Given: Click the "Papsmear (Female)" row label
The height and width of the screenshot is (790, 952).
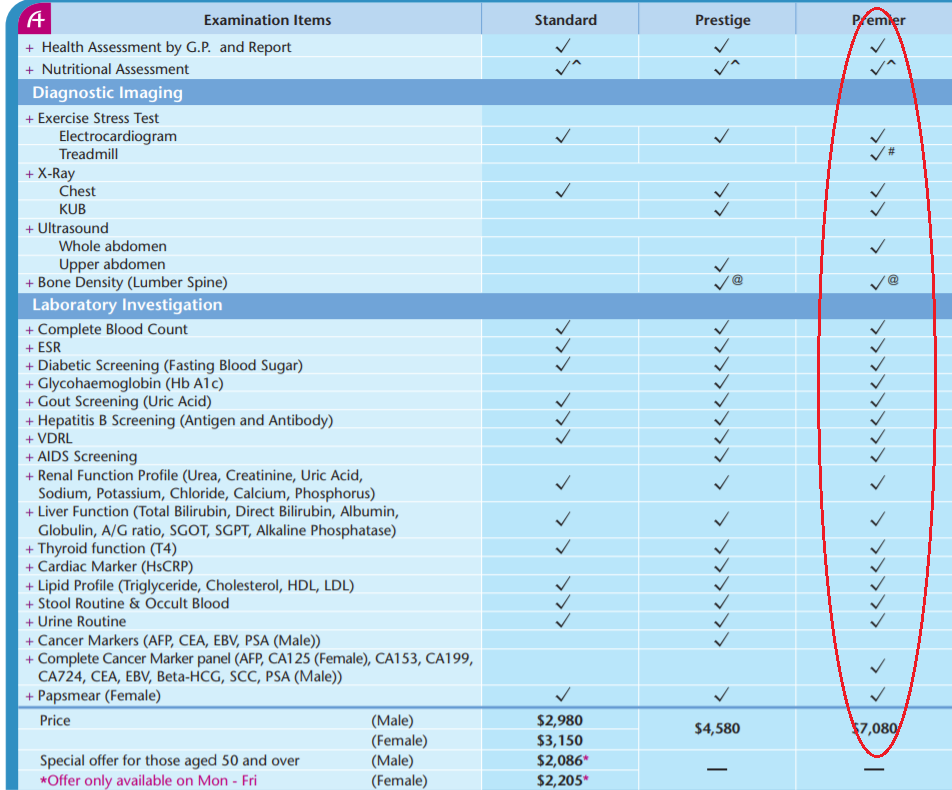Looking at the screenshot, I should pyautogui.click(x=99, y=695).
